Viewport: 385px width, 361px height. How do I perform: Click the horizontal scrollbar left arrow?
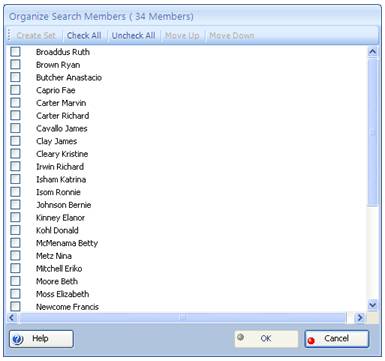(12, 318)
